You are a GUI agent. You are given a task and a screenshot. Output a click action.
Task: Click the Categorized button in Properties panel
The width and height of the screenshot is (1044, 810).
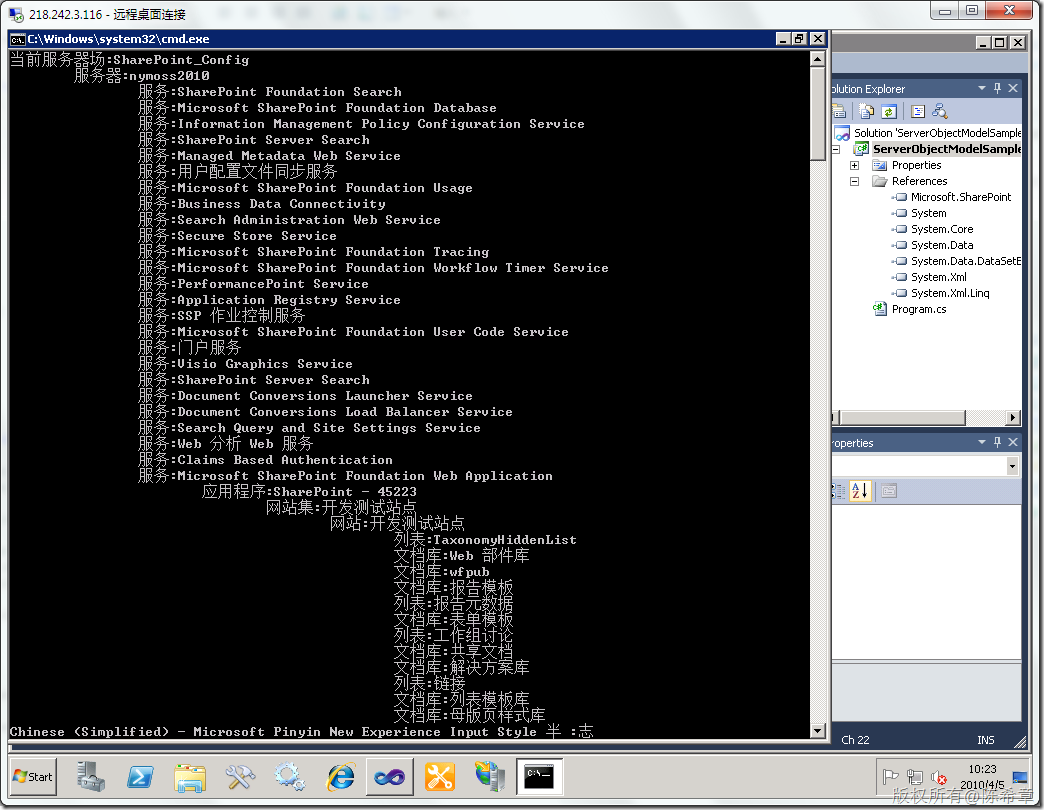[x=838, y=491]
